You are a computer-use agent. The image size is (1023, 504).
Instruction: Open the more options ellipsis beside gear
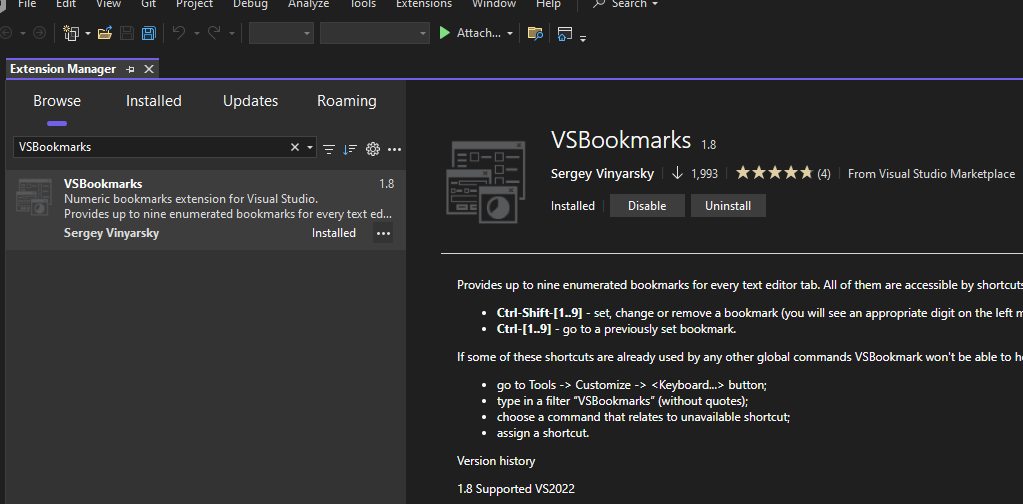pos(394,149)
